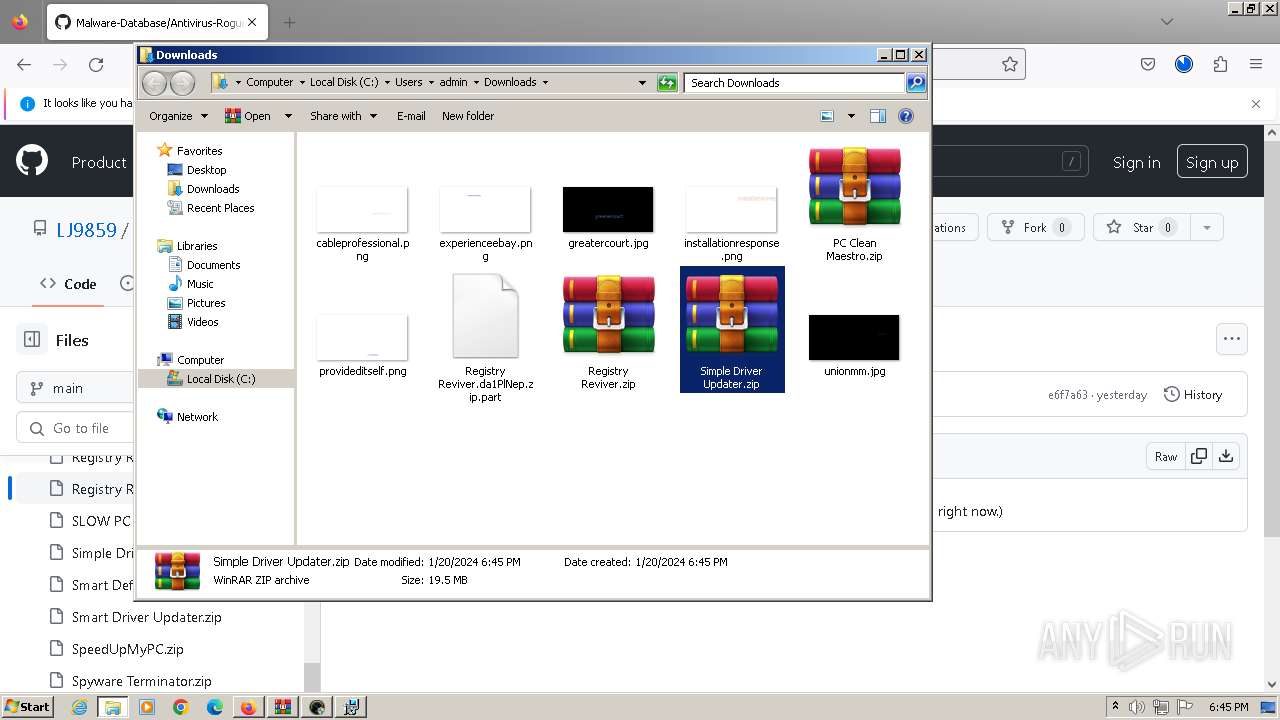Click the volume speaker tray icon
The width and height of the screenshot is (1280, 720).
[x=1135, y=707]
